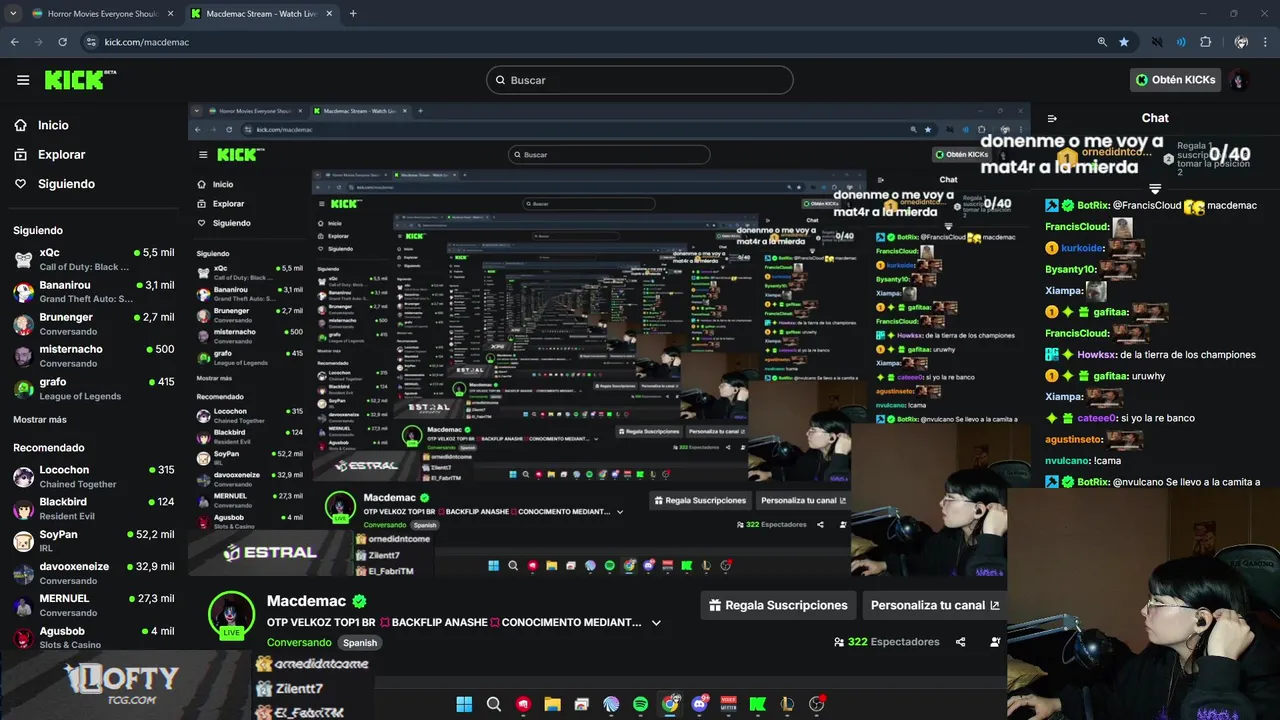Viewport: 1280px width, 720px height.
Task: Select the Macdemac Stream browser tab
Action: 262,14
